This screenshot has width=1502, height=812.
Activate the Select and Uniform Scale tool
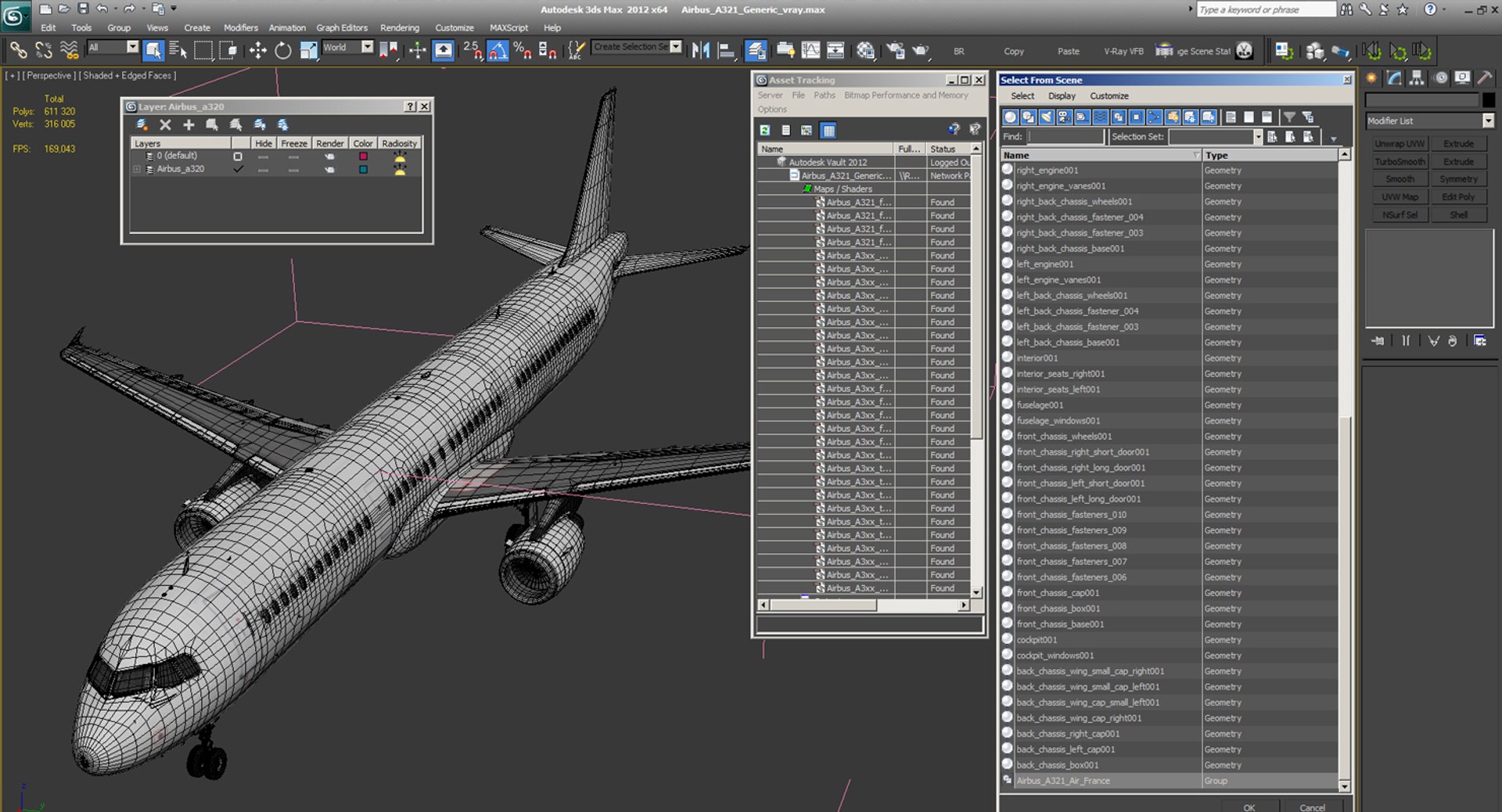point(309,50)
